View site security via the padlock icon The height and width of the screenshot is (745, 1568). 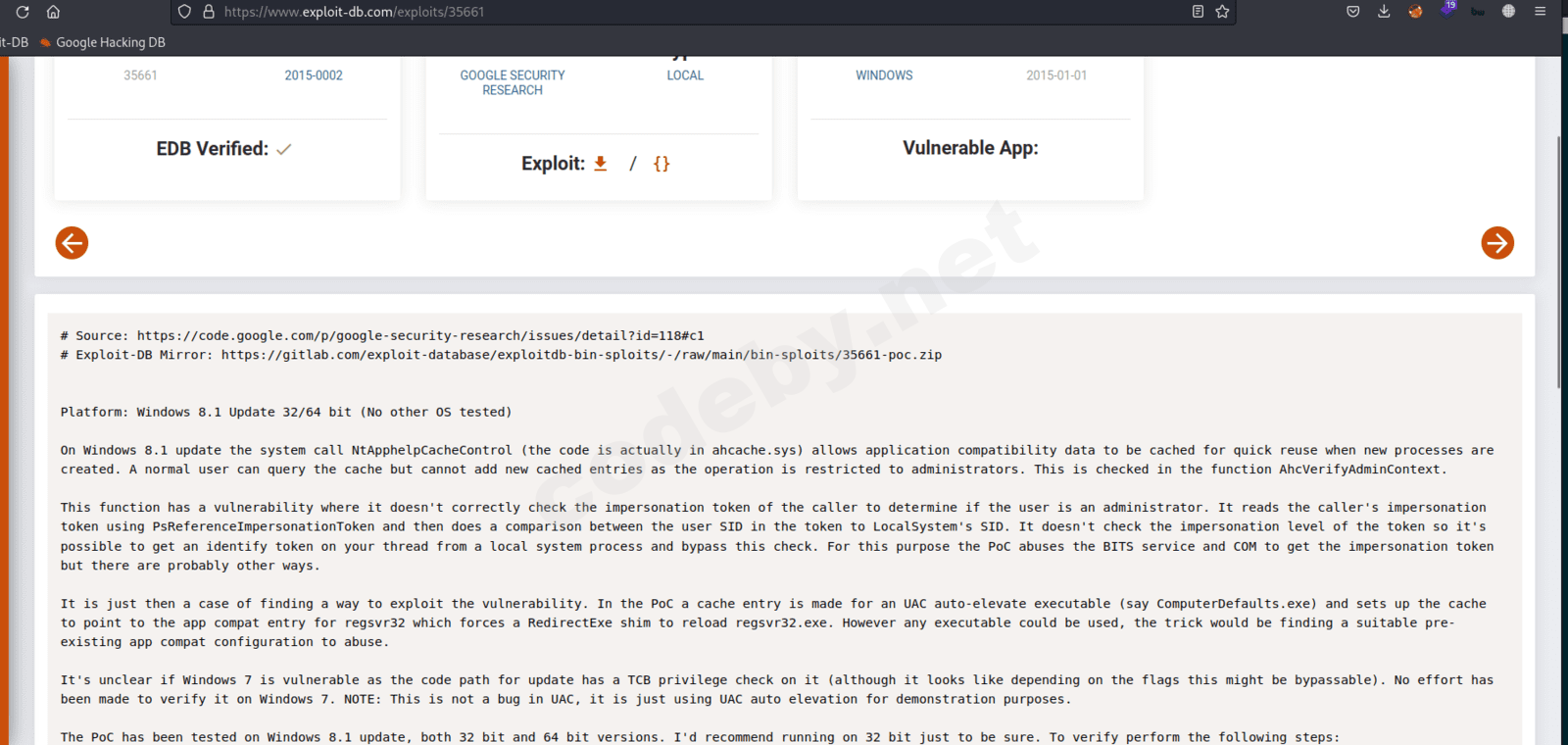[208, 12]
